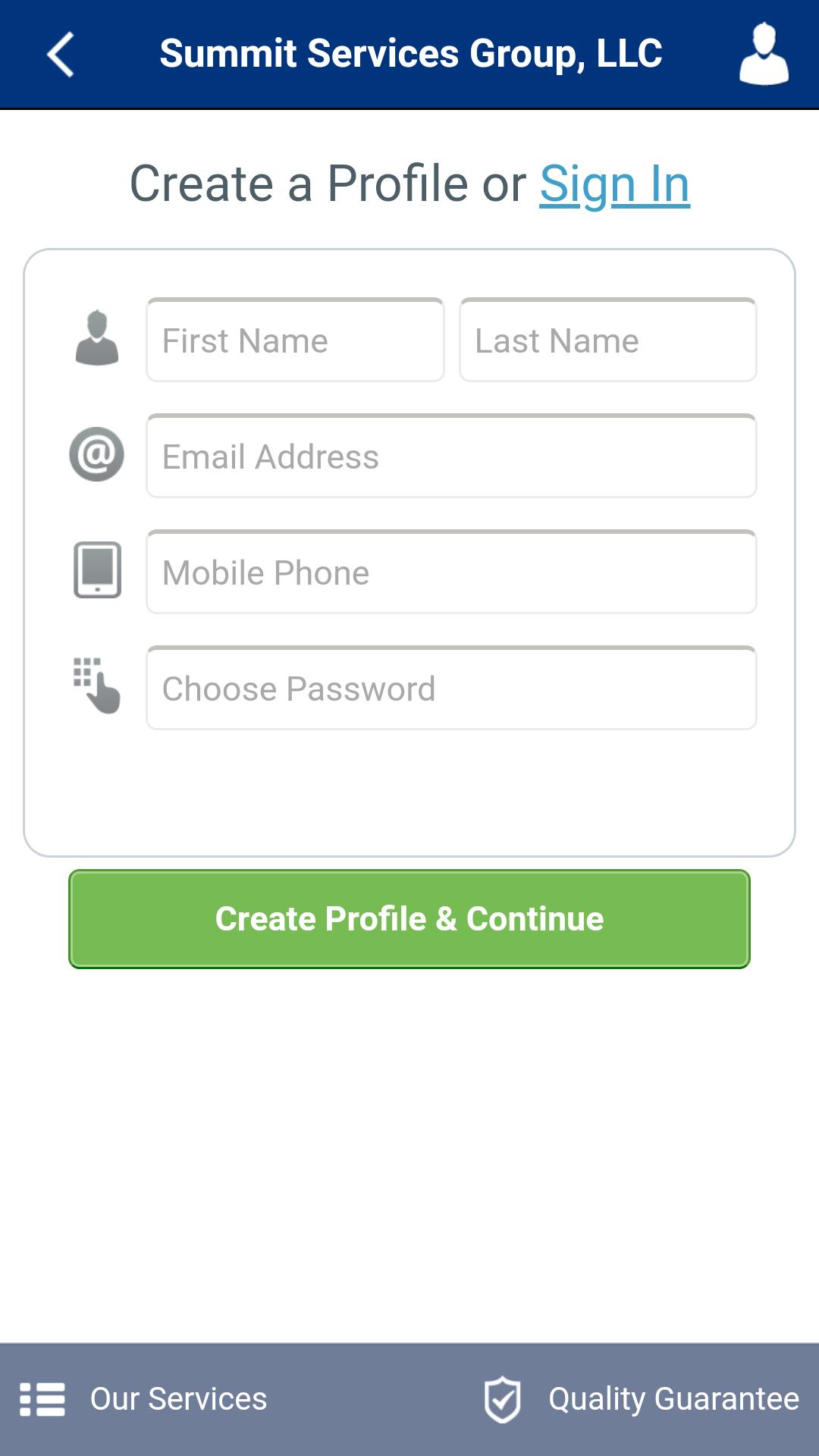Screen dimensions: 819x1456
Task: Click empty area inside the form card
Action: tap(409, 792)
